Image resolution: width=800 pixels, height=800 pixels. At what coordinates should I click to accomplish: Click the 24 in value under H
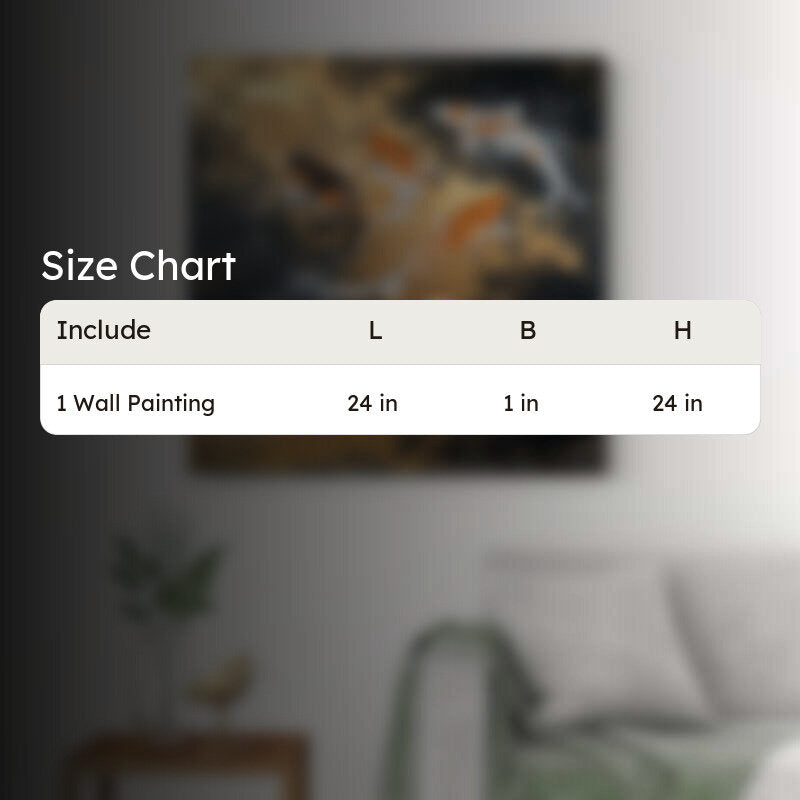678,404
